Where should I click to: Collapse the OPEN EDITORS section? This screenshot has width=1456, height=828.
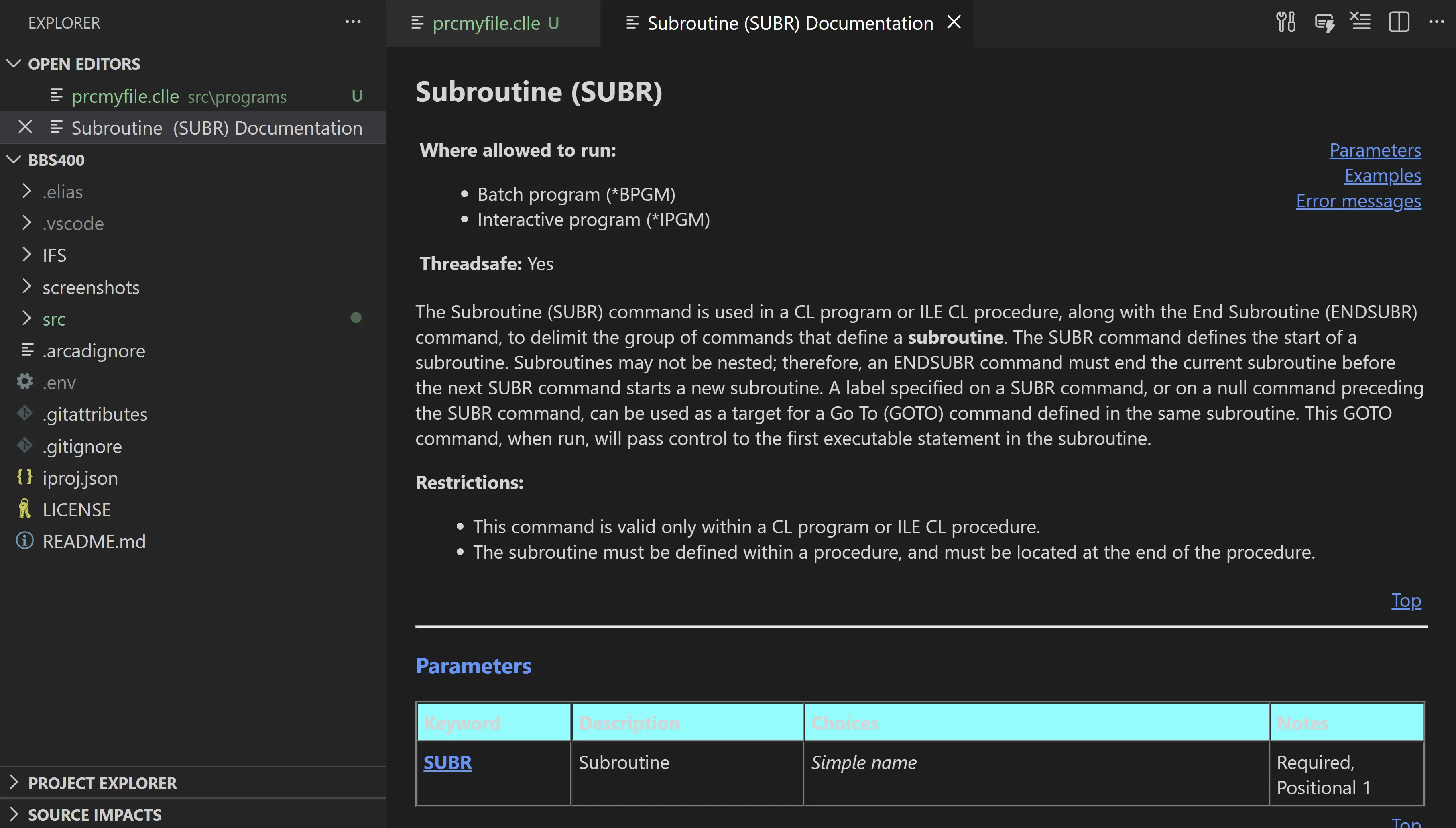(x=14, y=64)
